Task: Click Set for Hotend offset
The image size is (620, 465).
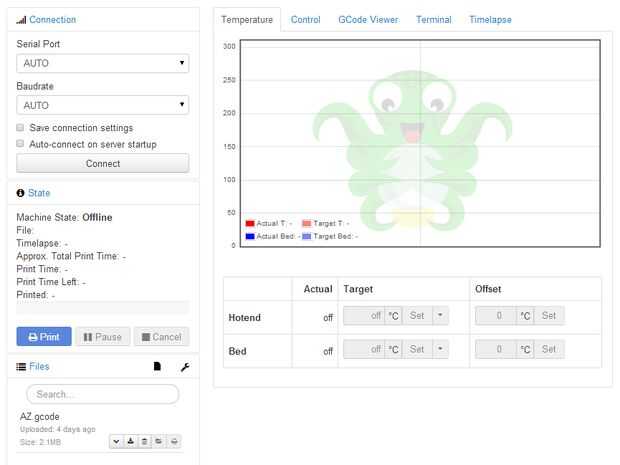Action: coord(549,316)
